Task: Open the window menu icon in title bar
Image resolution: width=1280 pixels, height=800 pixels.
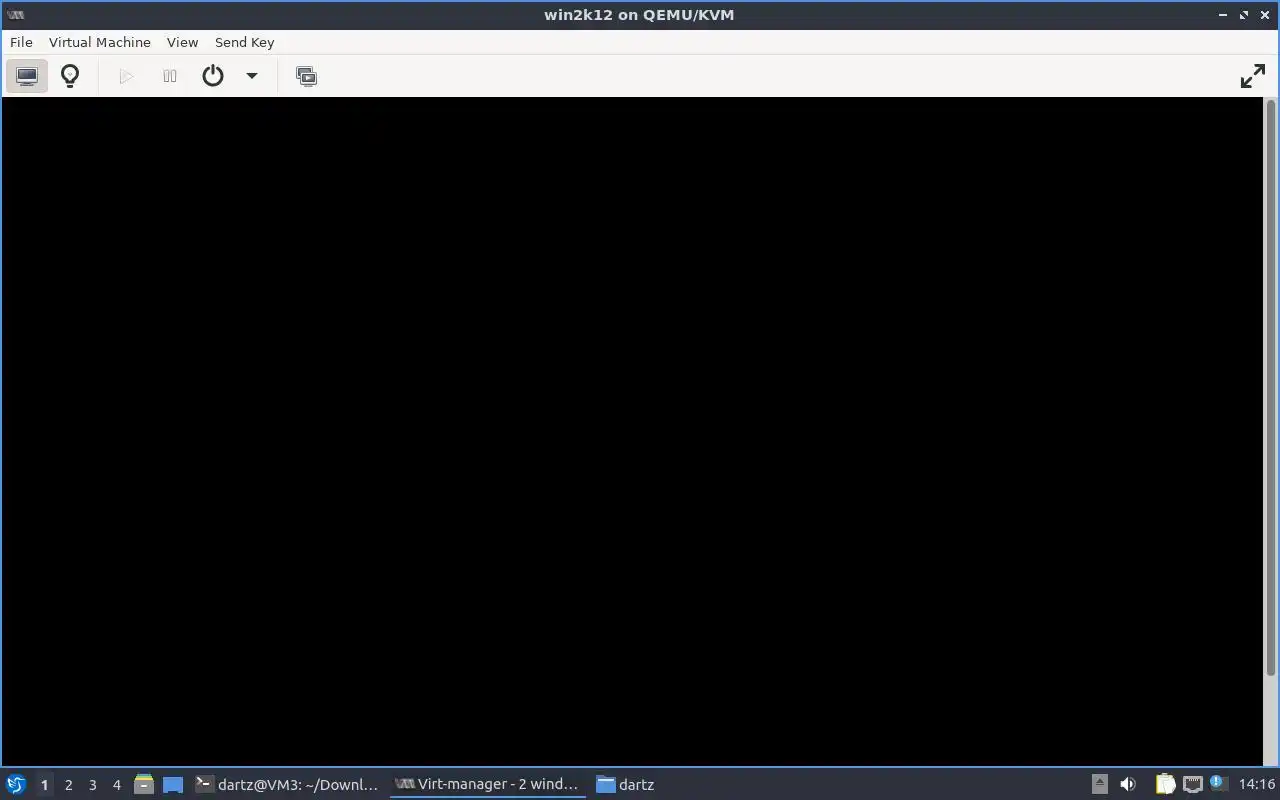Action: coord(15,14)
